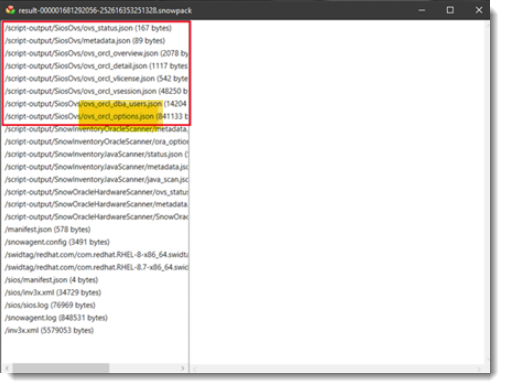Open ovs_orcl_options.json entry
The image size is (505, 388).
[96, 116]
